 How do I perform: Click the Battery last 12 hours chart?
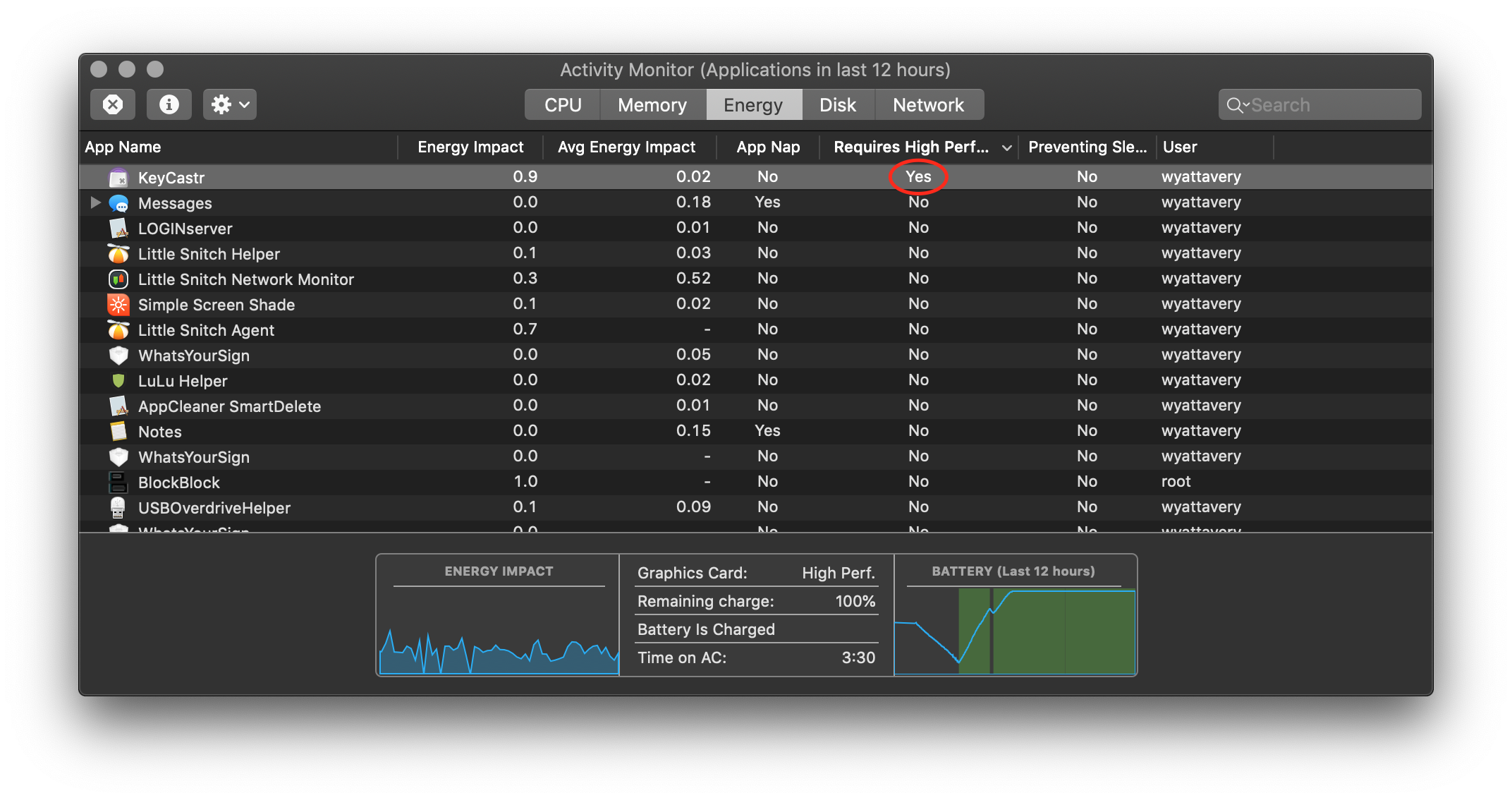(1015, 631)
